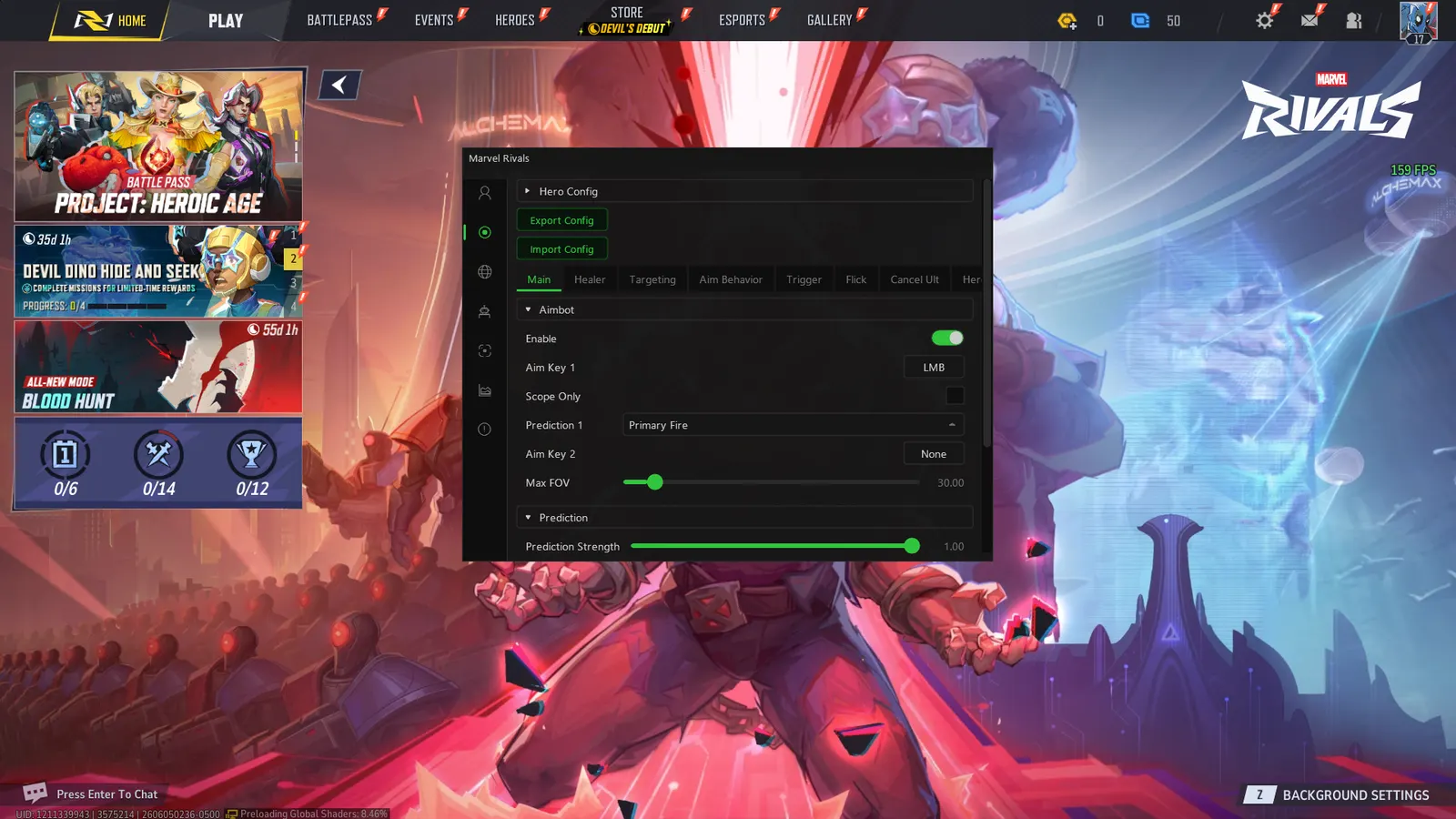Open the challenges icon showing 0/14
Image resolution: width=1456 pixels, height=819 pixels.
158,454
